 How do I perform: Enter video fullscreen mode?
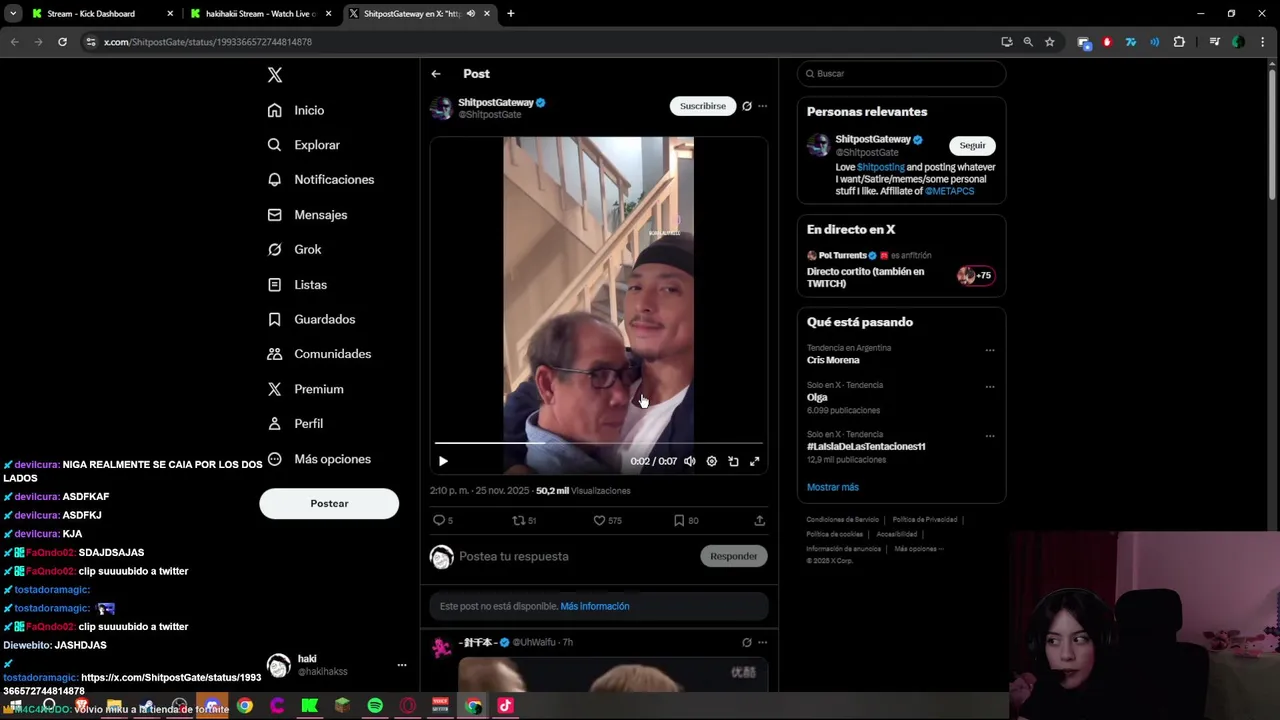pos(755,461)
